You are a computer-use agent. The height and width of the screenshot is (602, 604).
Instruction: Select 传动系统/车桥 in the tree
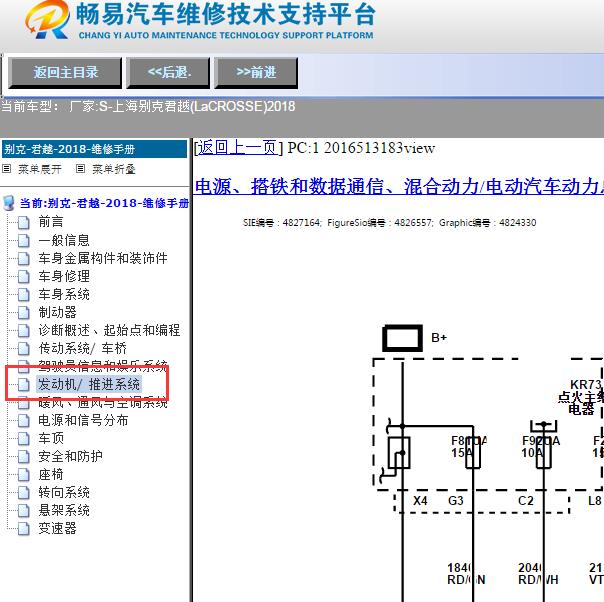click(82, 348)
